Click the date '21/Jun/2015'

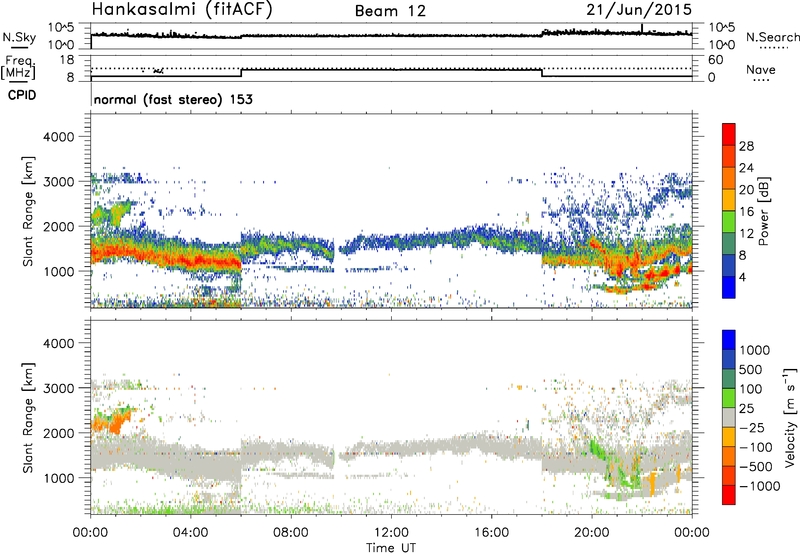(x=639, y=9)
